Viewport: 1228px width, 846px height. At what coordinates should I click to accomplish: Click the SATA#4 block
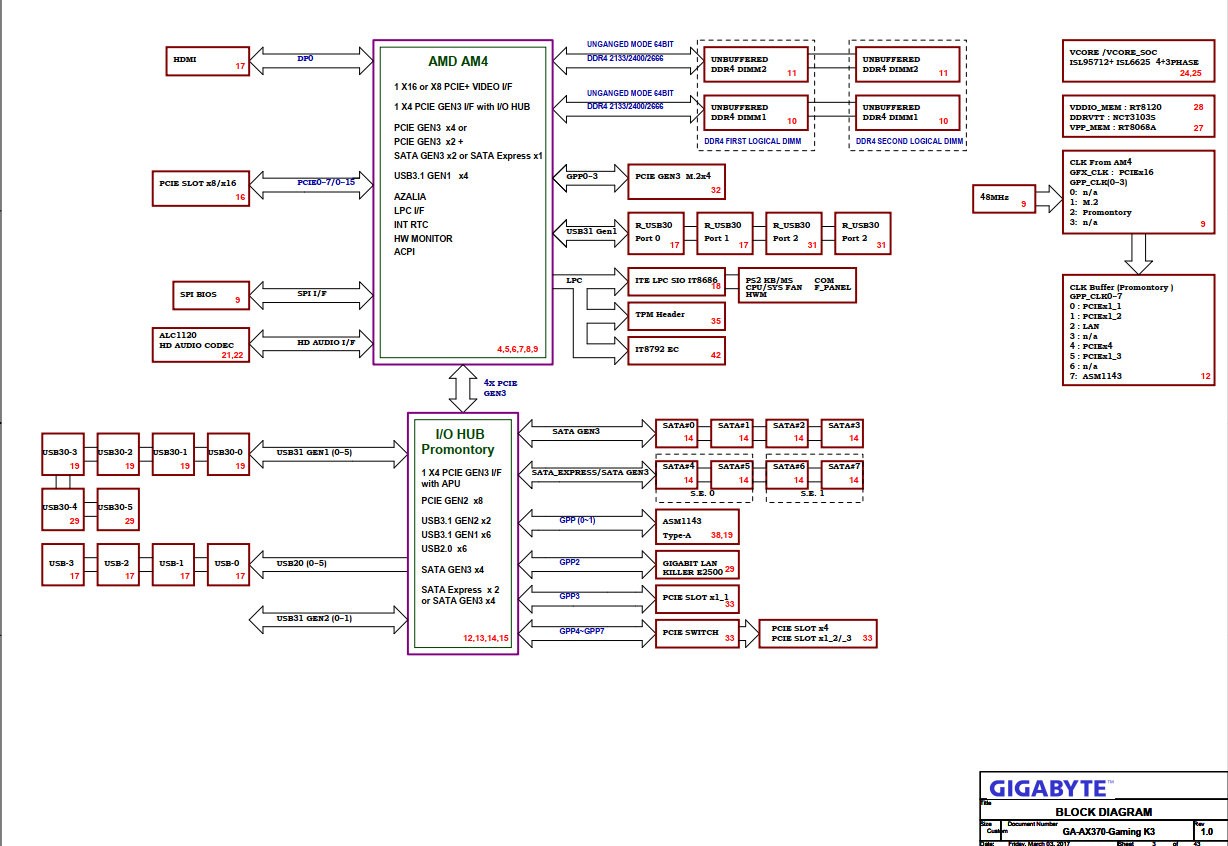click(677, 474)
